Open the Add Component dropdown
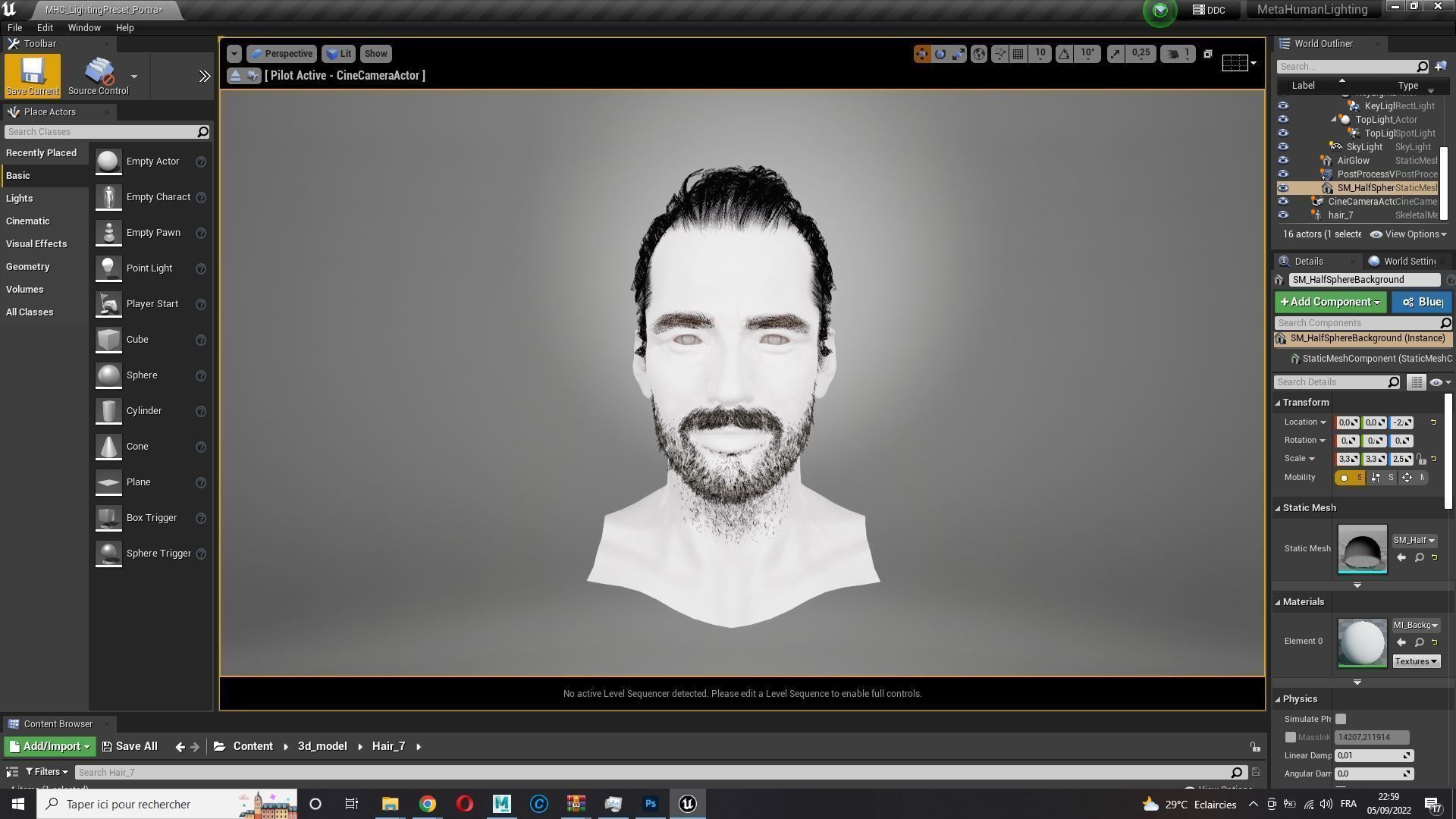Viewport: 1456px width, 819px height. [x=1330, y=303]
